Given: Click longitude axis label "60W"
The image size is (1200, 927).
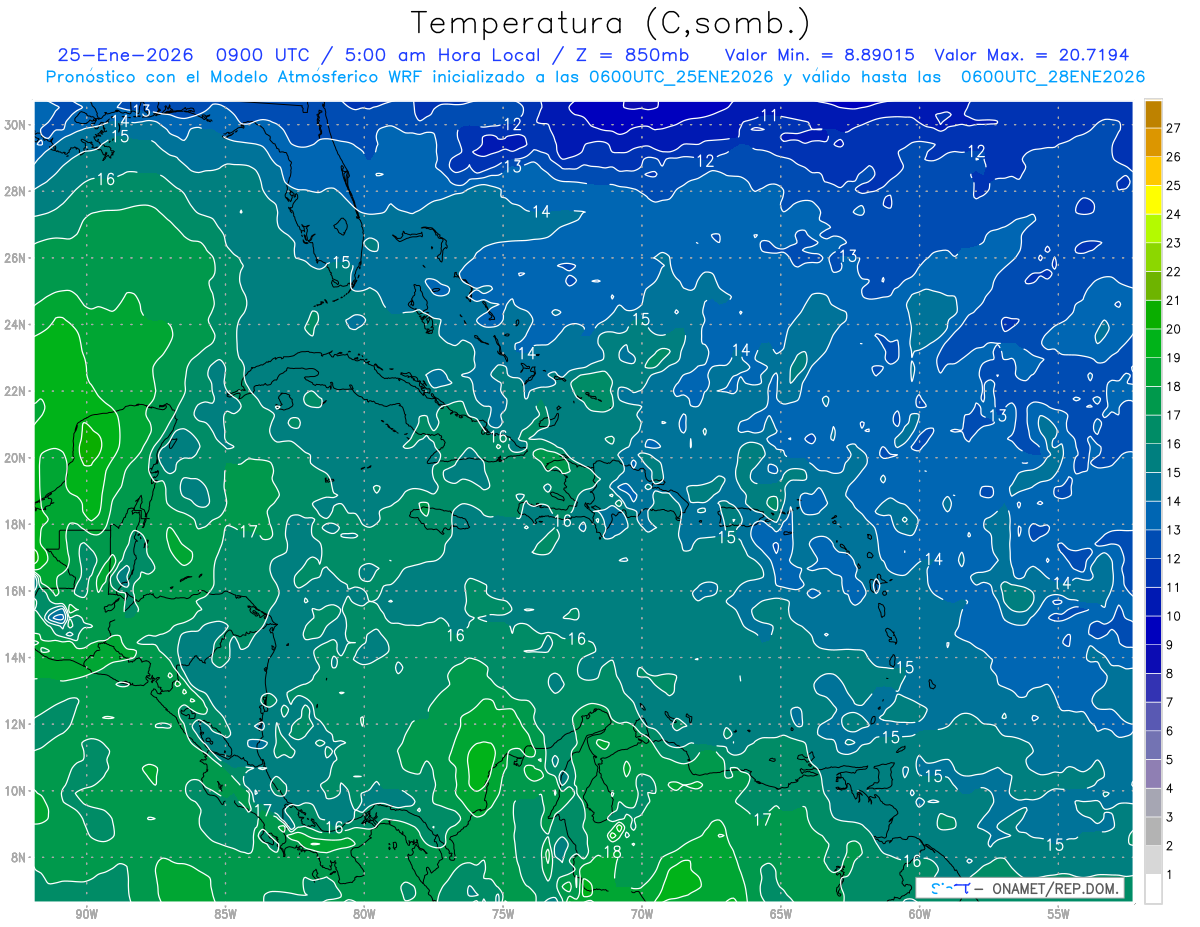Looking at the screenshot, I should click(919, 915).
